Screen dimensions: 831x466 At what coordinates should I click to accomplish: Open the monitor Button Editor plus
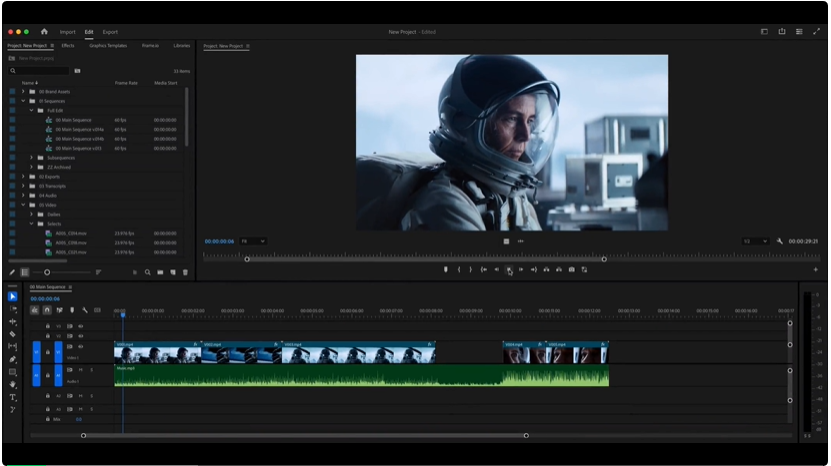(x=816, y=269)
